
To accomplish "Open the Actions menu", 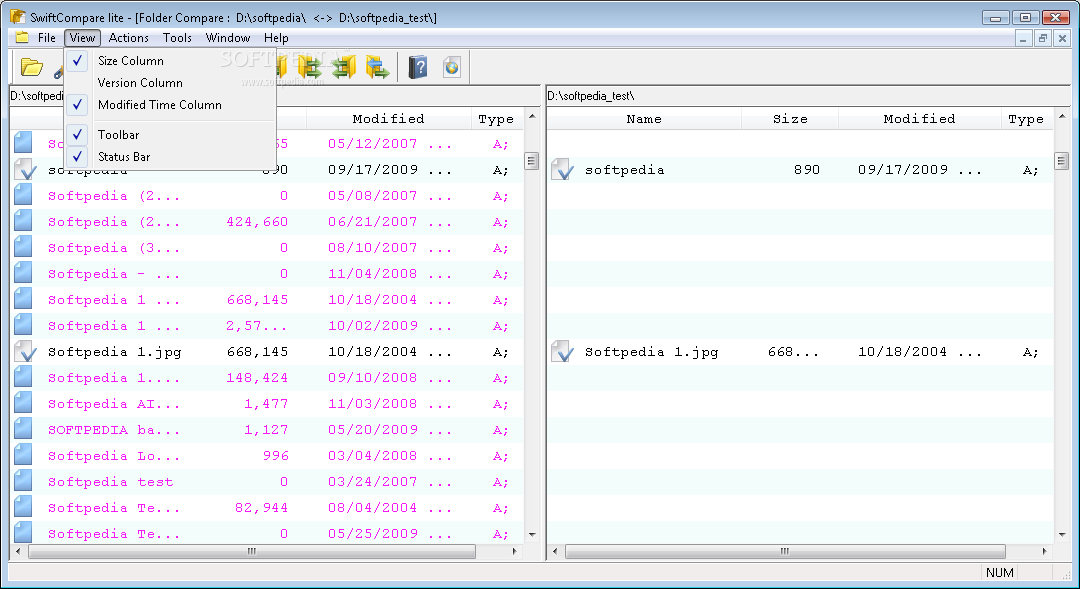I will click(x=129, y=38).
